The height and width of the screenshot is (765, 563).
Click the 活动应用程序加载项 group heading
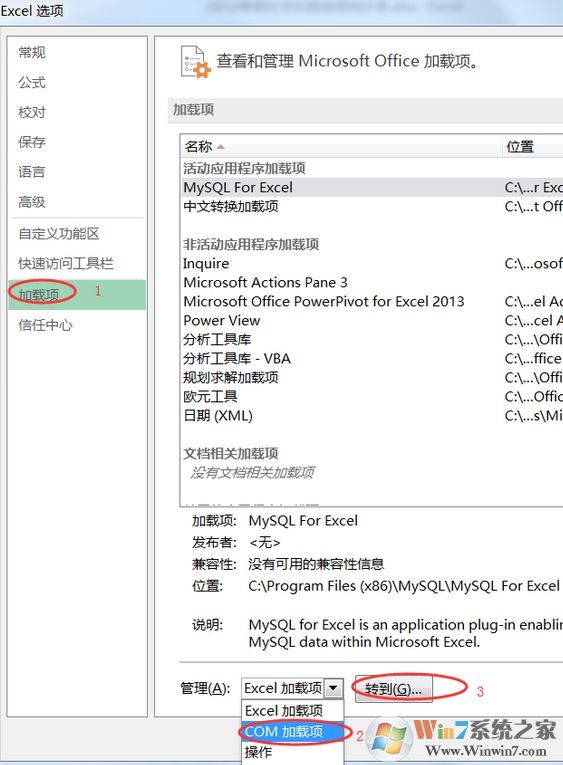tap(244, 168)
